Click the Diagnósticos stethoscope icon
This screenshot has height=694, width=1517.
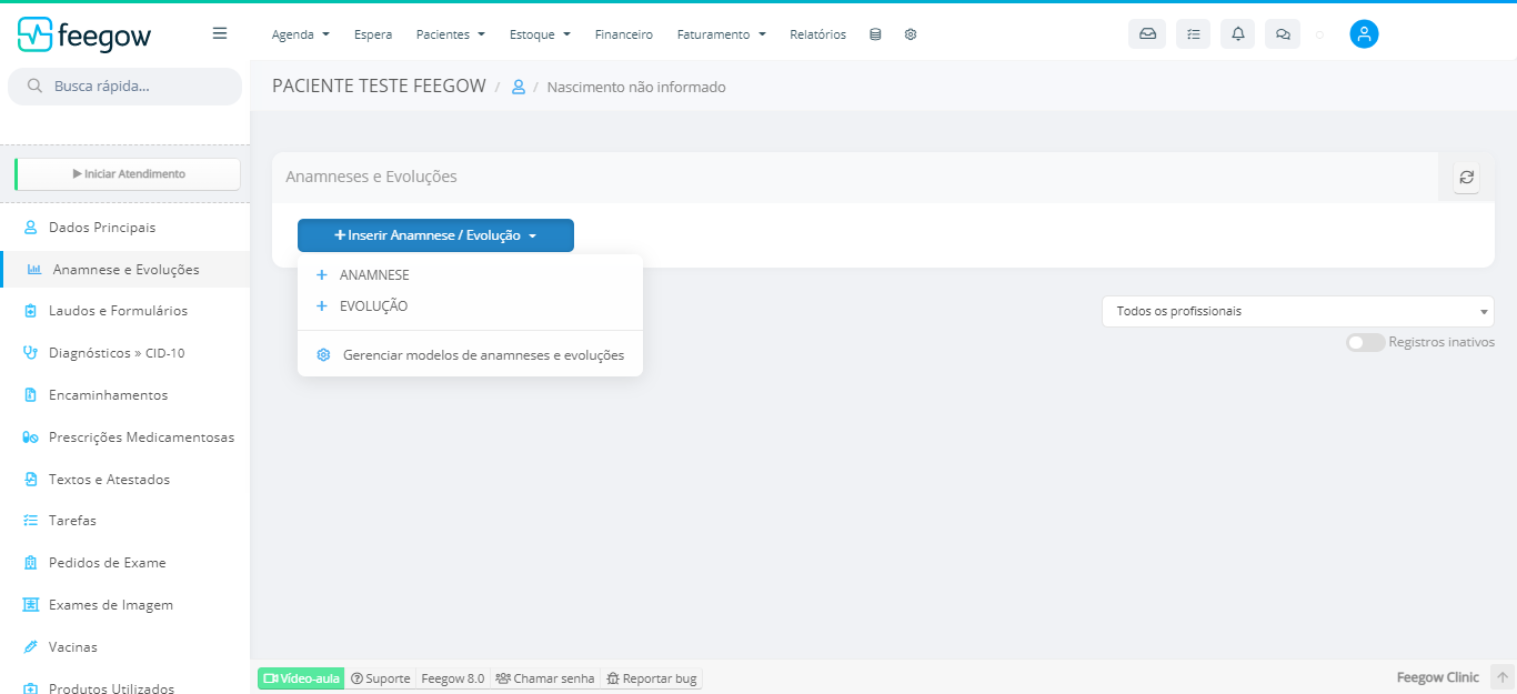tap(30, 353)
